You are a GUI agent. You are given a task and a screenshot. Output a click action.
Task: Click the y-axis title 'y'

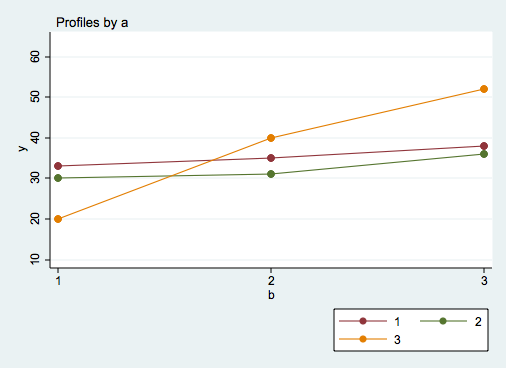(22, 149)
